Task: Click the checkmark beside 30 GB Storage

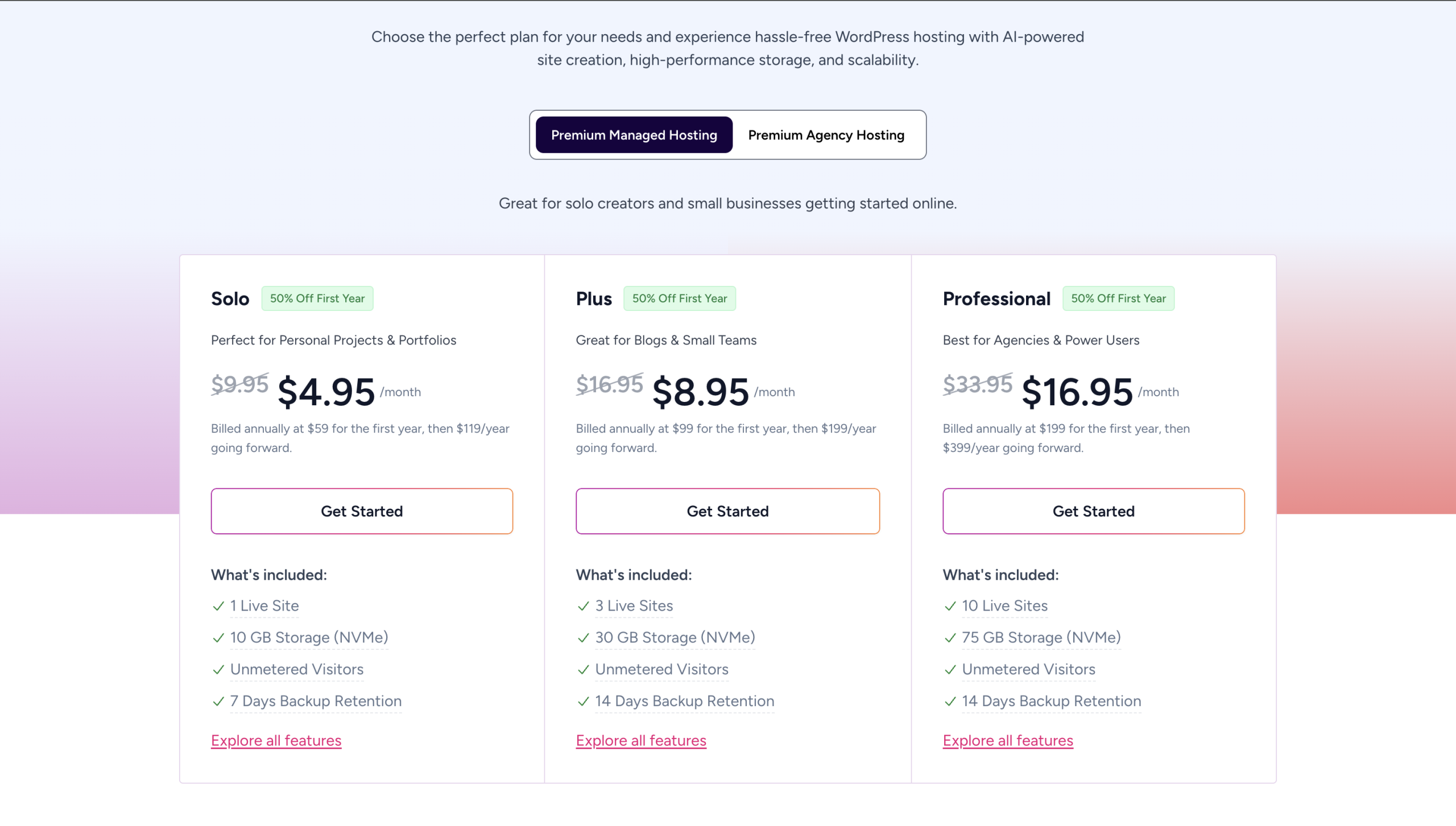Action: coord(583,638)
